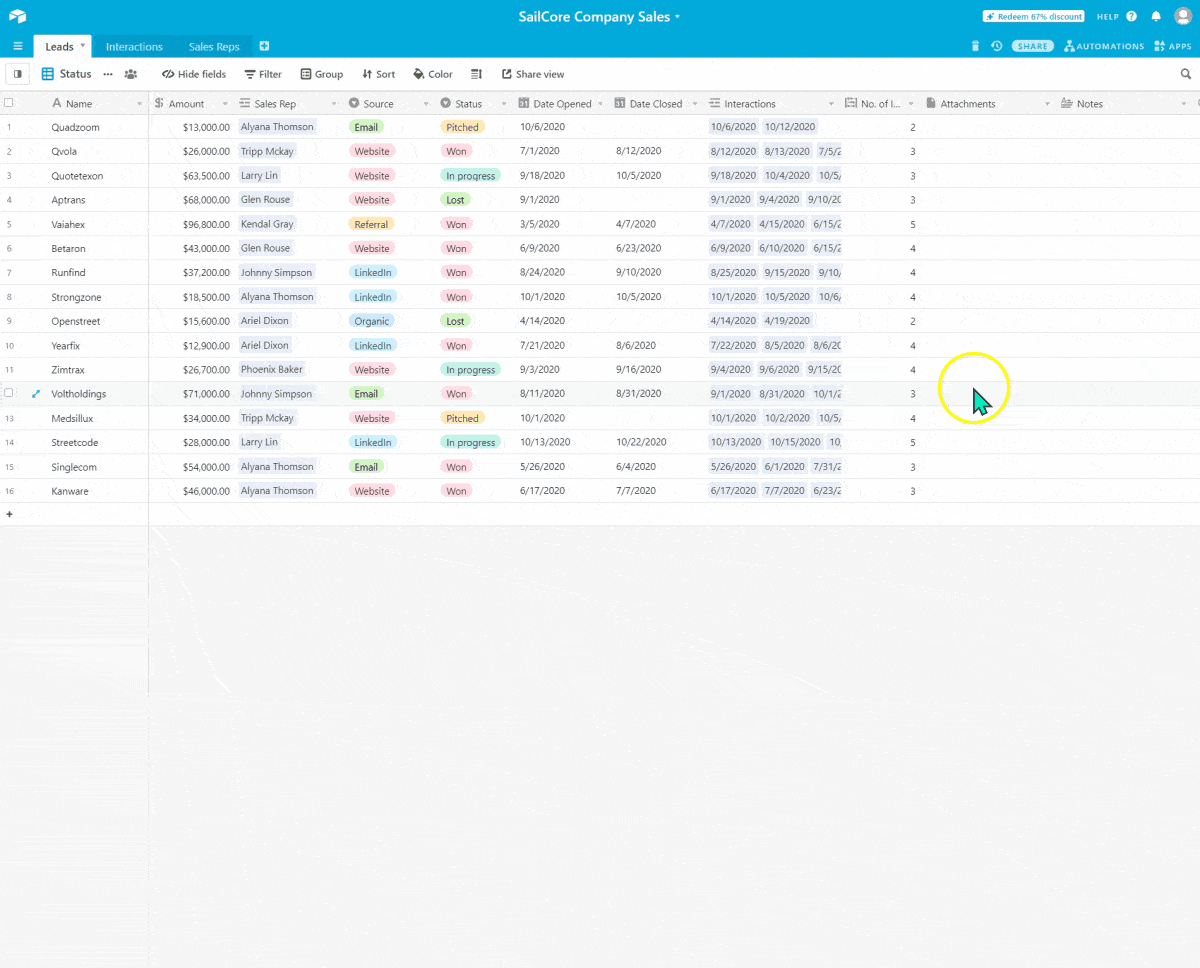Open the Color view options

click(x=432, y=73)
